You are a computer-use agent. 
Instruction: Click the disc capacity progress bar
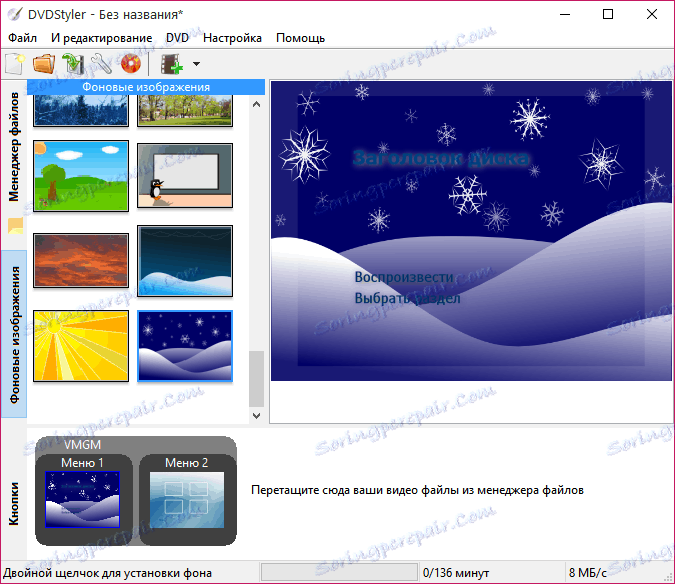tap(339, 572)
